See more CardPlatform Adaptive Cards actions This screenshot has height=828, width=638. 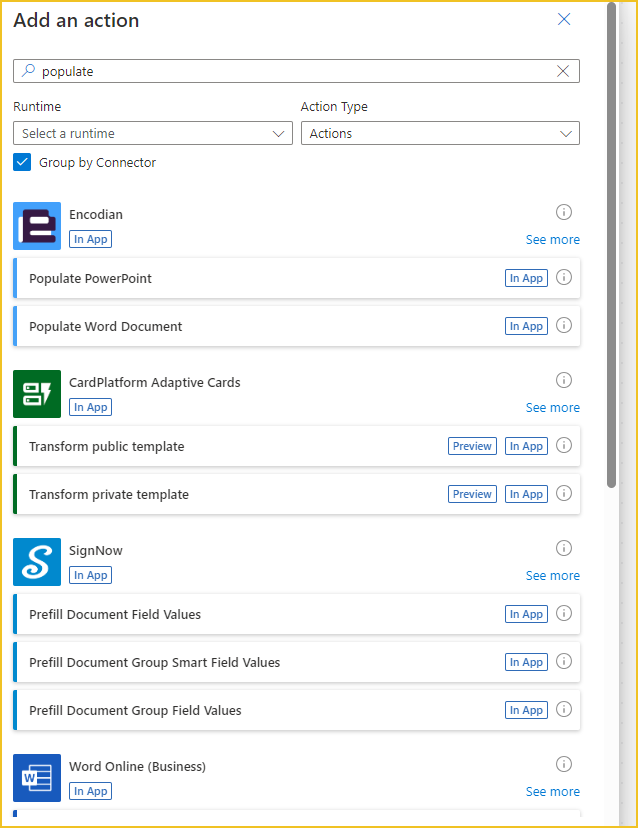click(x=552, y=408)
